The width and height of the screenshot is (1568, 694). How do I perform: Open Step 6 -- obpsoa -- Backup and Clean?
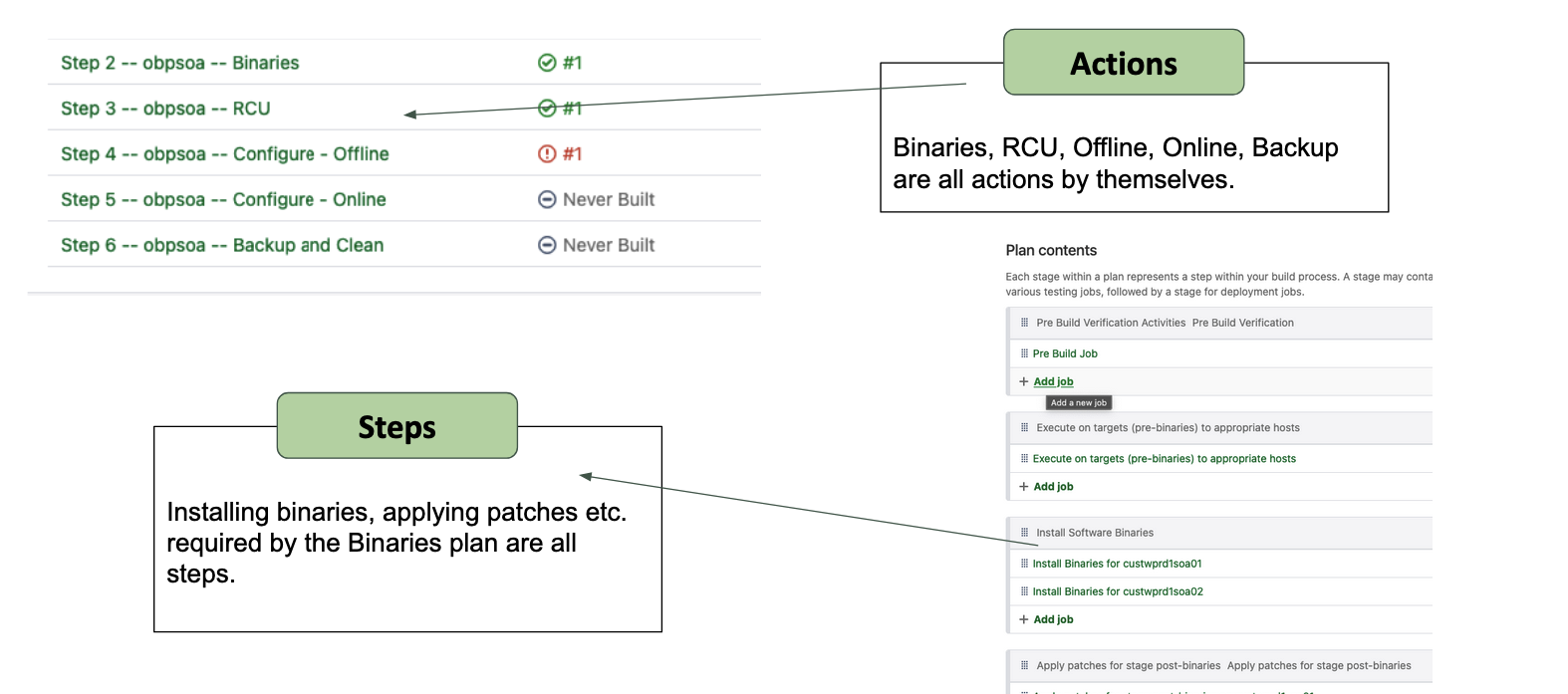coord(221,245)
